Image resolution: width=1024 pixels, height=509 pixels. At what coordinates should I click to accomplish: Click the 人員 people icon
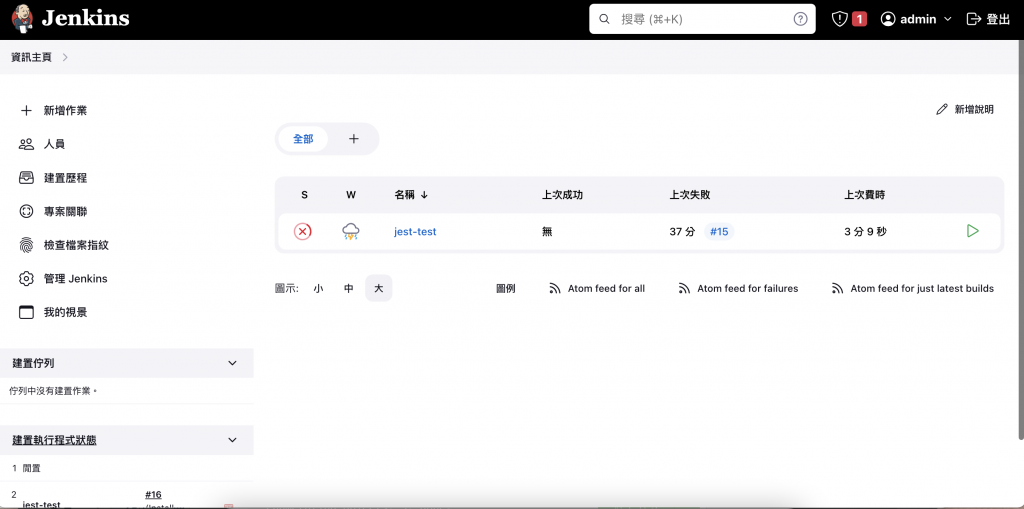coord(26,144)
